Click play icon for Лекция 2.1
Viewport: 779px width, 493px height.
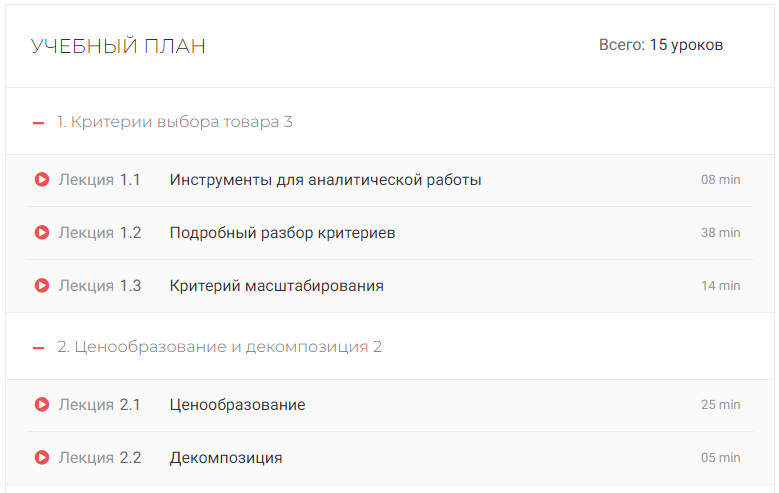point(42,405)
